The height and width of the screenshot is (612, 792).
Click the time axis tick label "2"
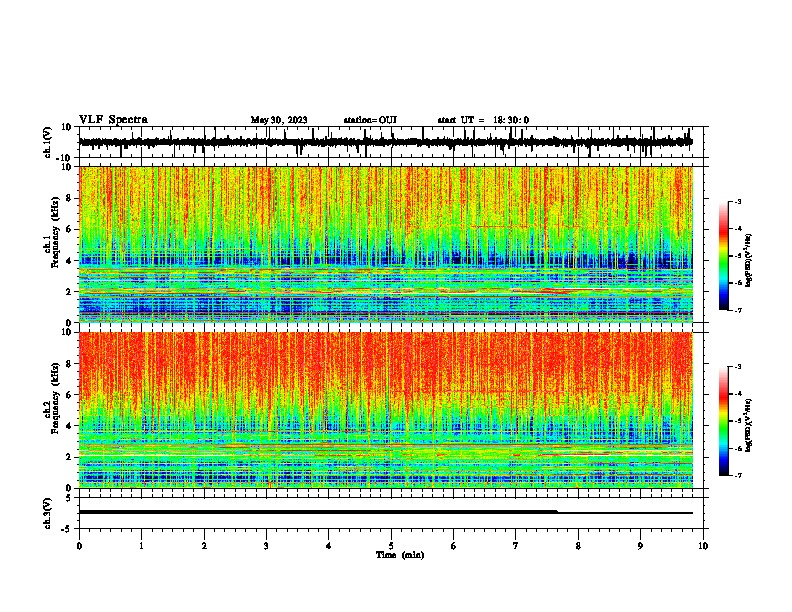[x=204, y=546]
